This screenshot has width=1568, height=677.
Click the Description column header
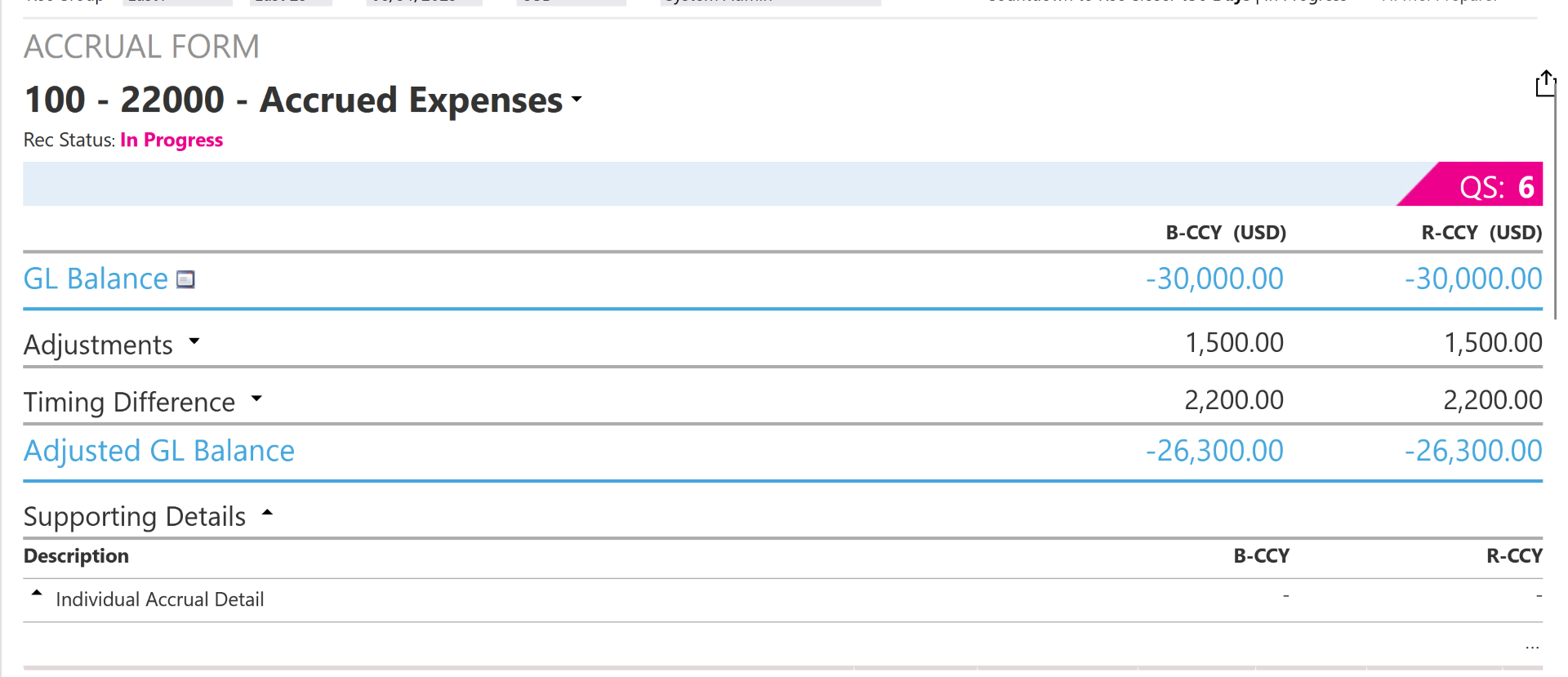pyautogui.click(x=76, y=556)
